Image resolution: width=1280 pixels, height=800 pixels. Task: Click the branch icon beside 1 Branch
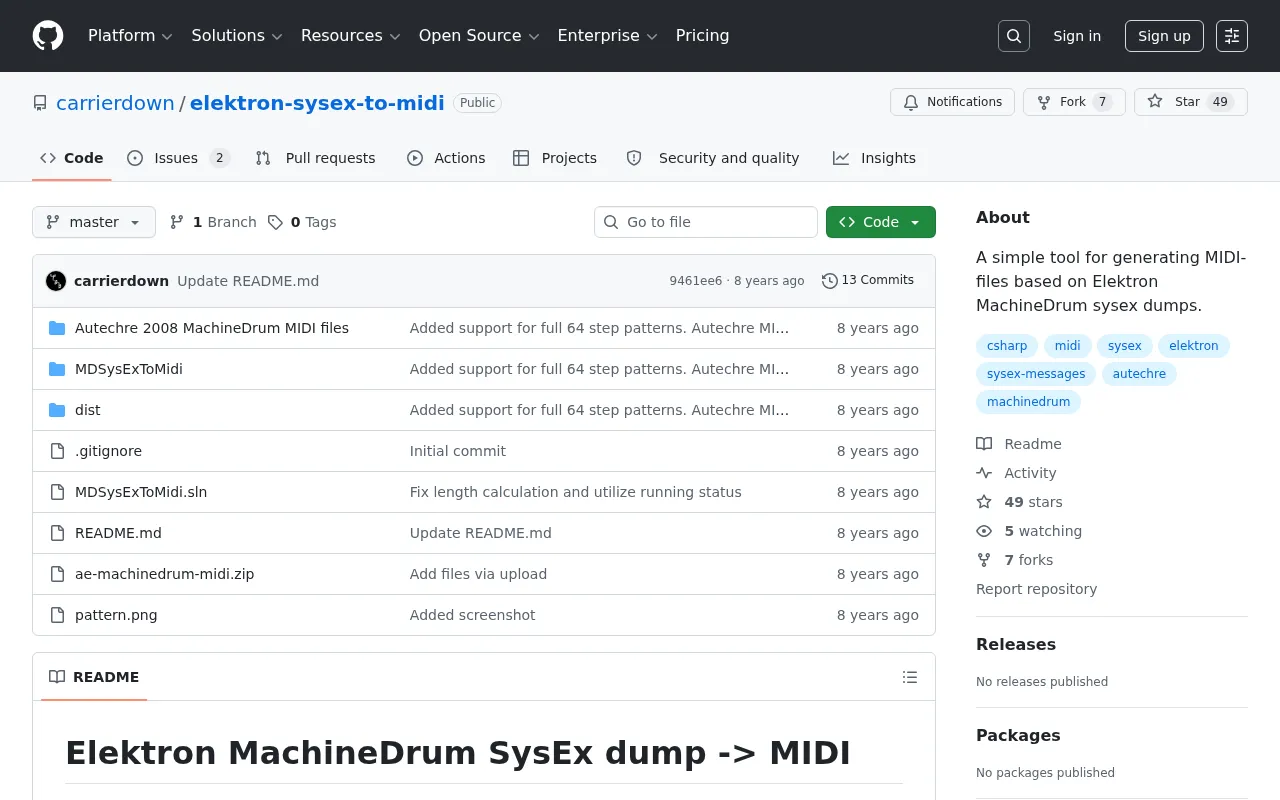point(177,222)
